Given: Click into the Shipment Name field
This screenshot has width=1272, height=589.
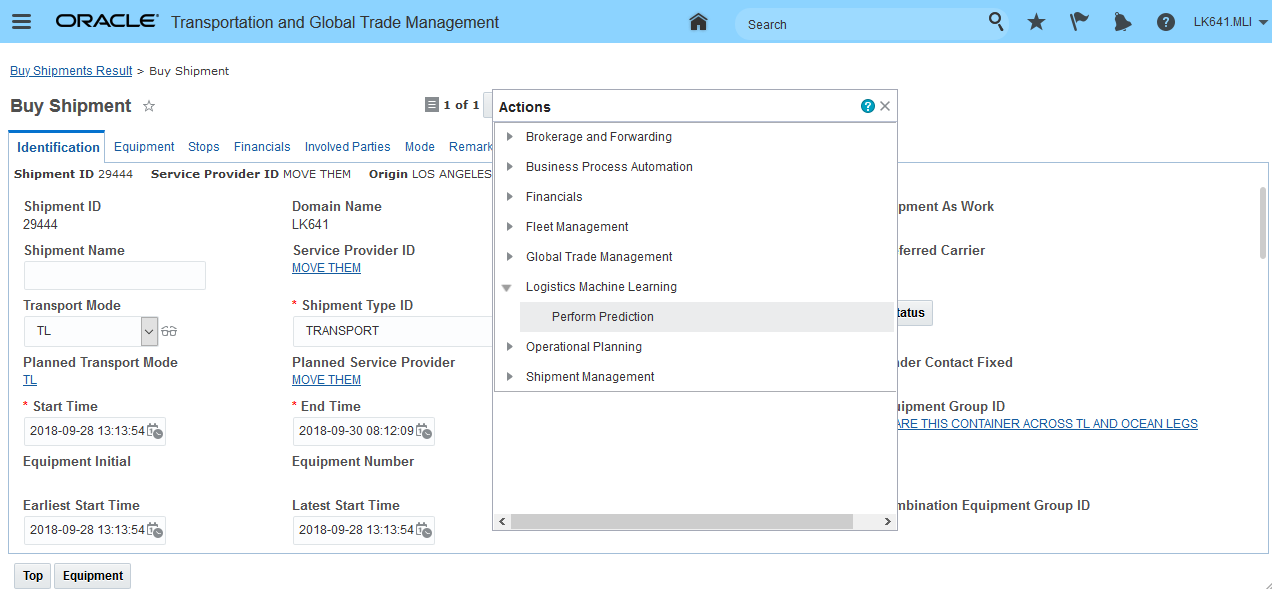Looking at the screenshot, I should coord(115,276).
